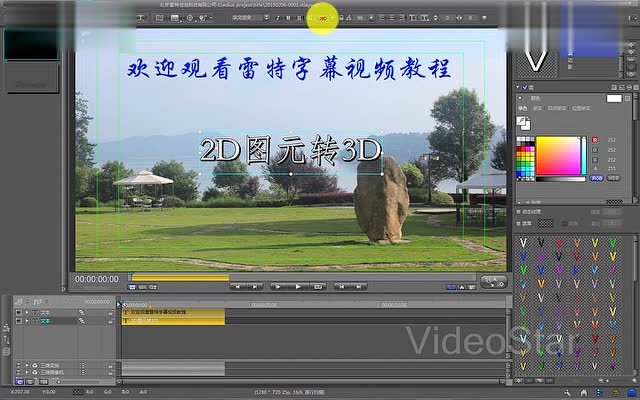Click the 00:00:05:00 mark on the timeline ruler

pyautogui.click(x=264, y=305)
